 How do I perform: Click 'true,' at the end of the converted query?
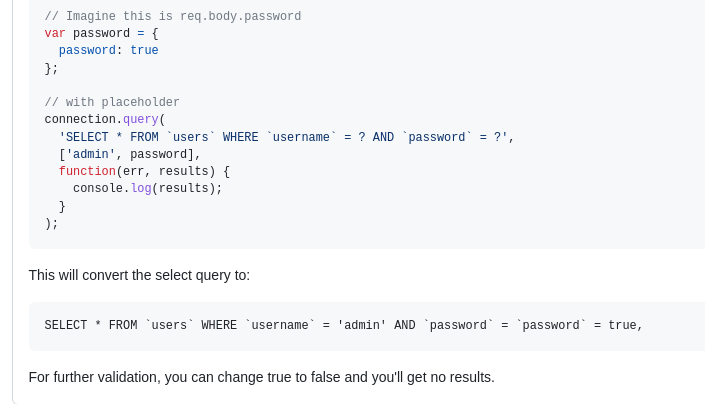pos(625,325)
